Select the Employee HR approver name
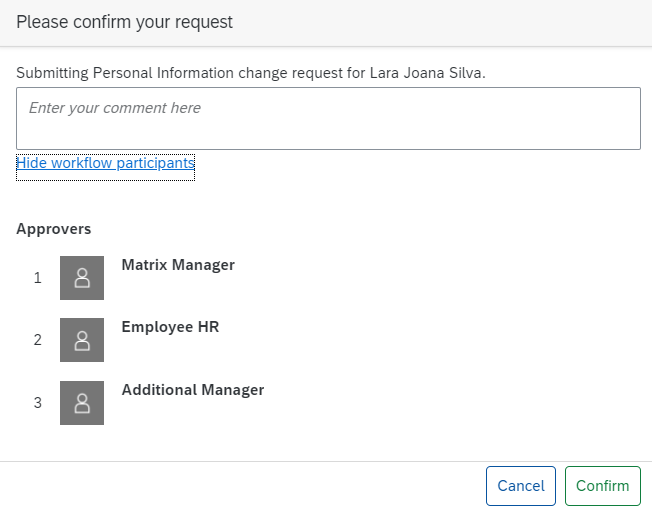652x508 pixels. click(170, 327)
